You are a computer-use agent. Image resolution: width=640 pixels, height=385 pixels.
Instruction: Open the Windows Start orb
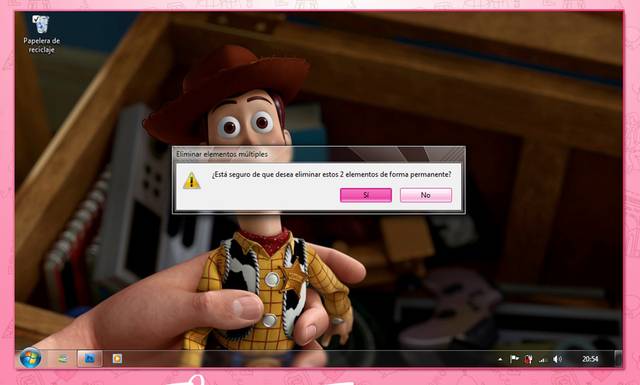tap(30, 358)
